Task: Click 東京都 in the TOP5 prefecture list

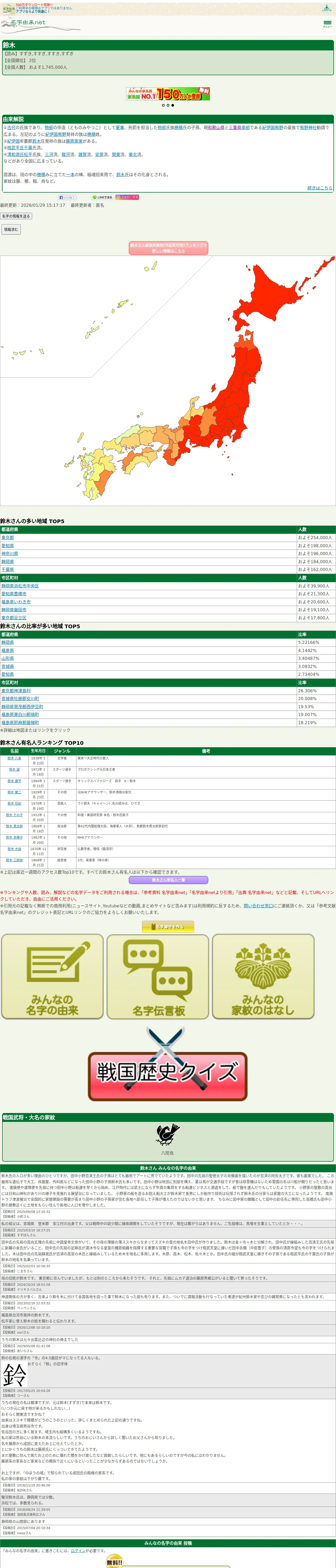Action: [x=7, y=538]
